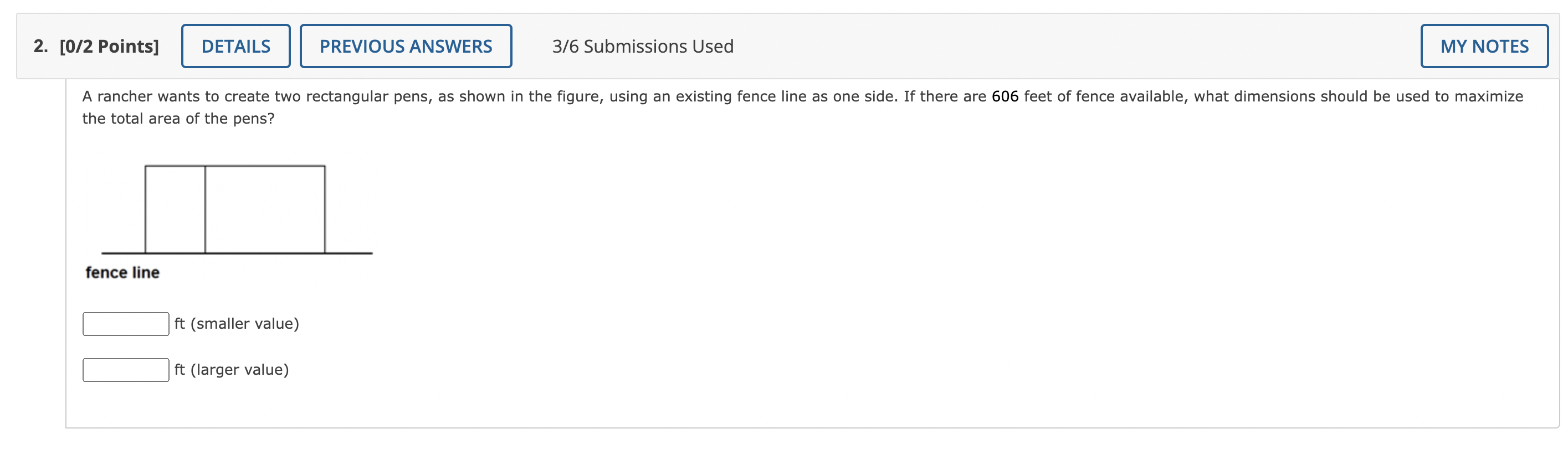Select the ft (smaller value) label
Screen dimensions: 1568x459
236,323
